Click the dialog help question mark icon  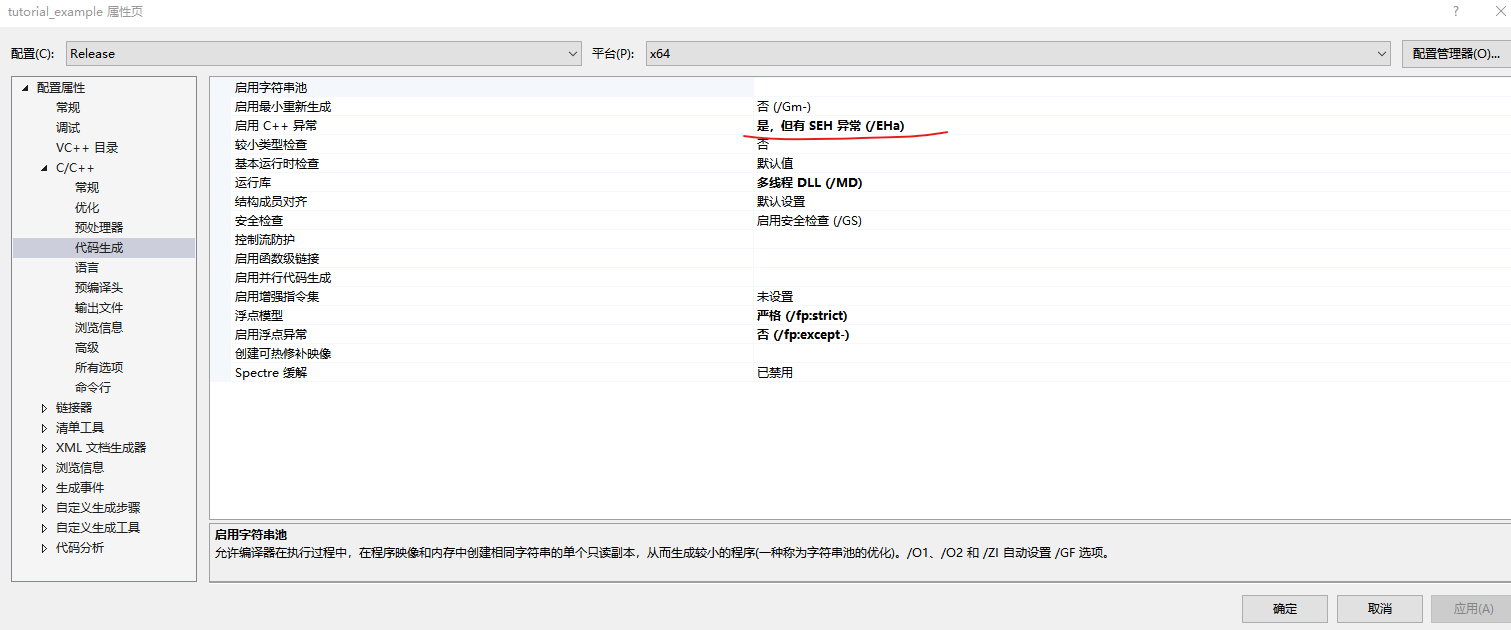click(x=1455, y=11)
